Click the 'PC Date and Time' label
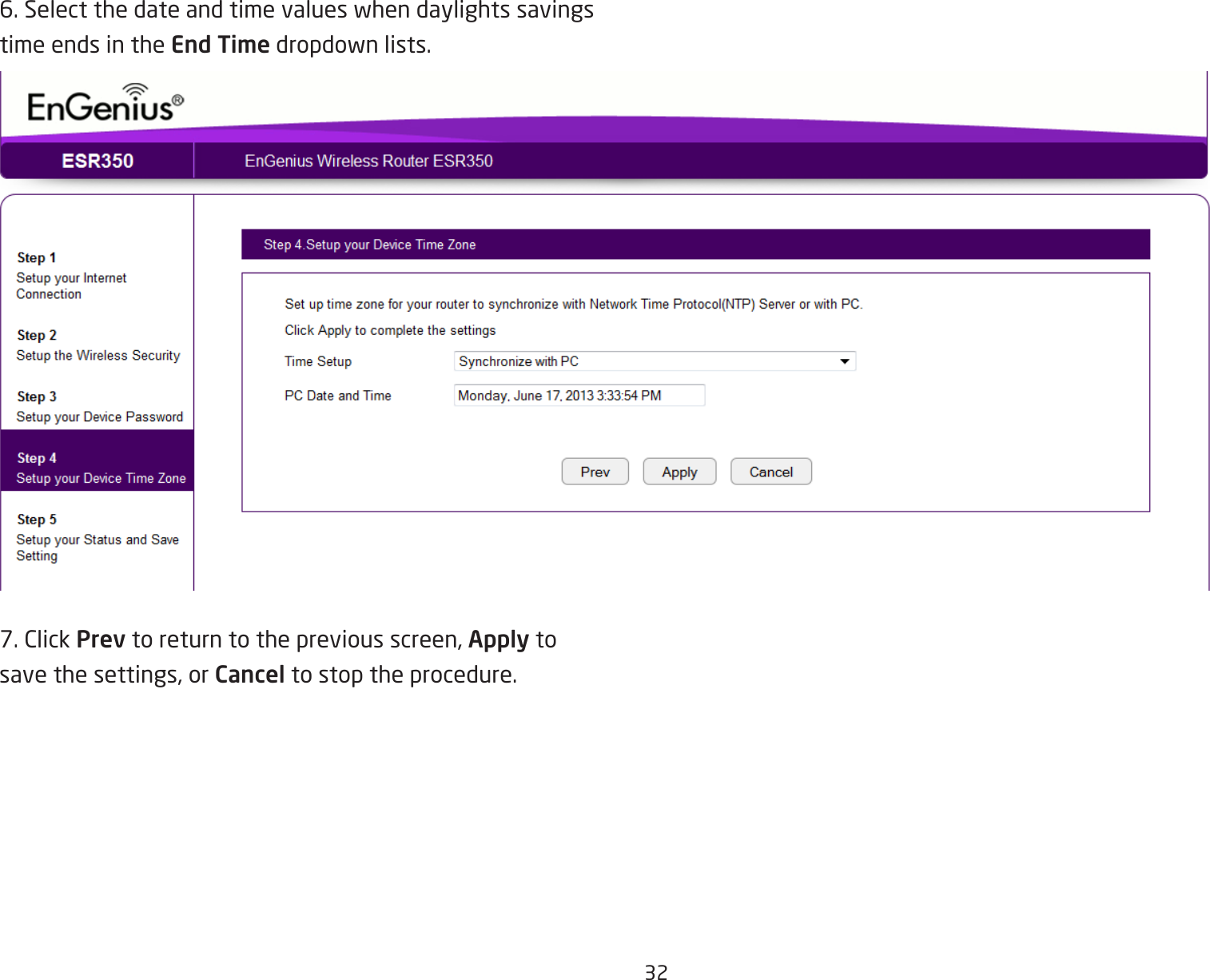The width and height of the screenshot is (1210, 980). pos(338,396)
